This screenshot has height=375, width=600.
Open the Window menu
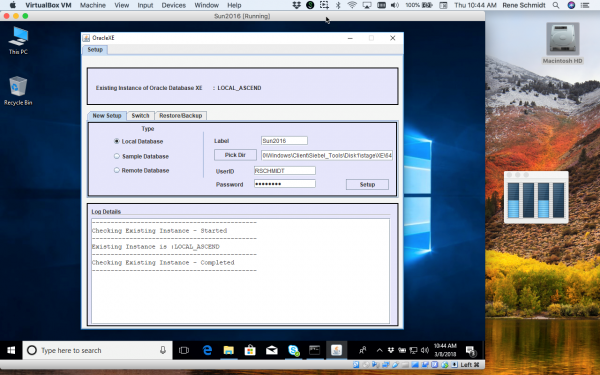tap(207, 5)
